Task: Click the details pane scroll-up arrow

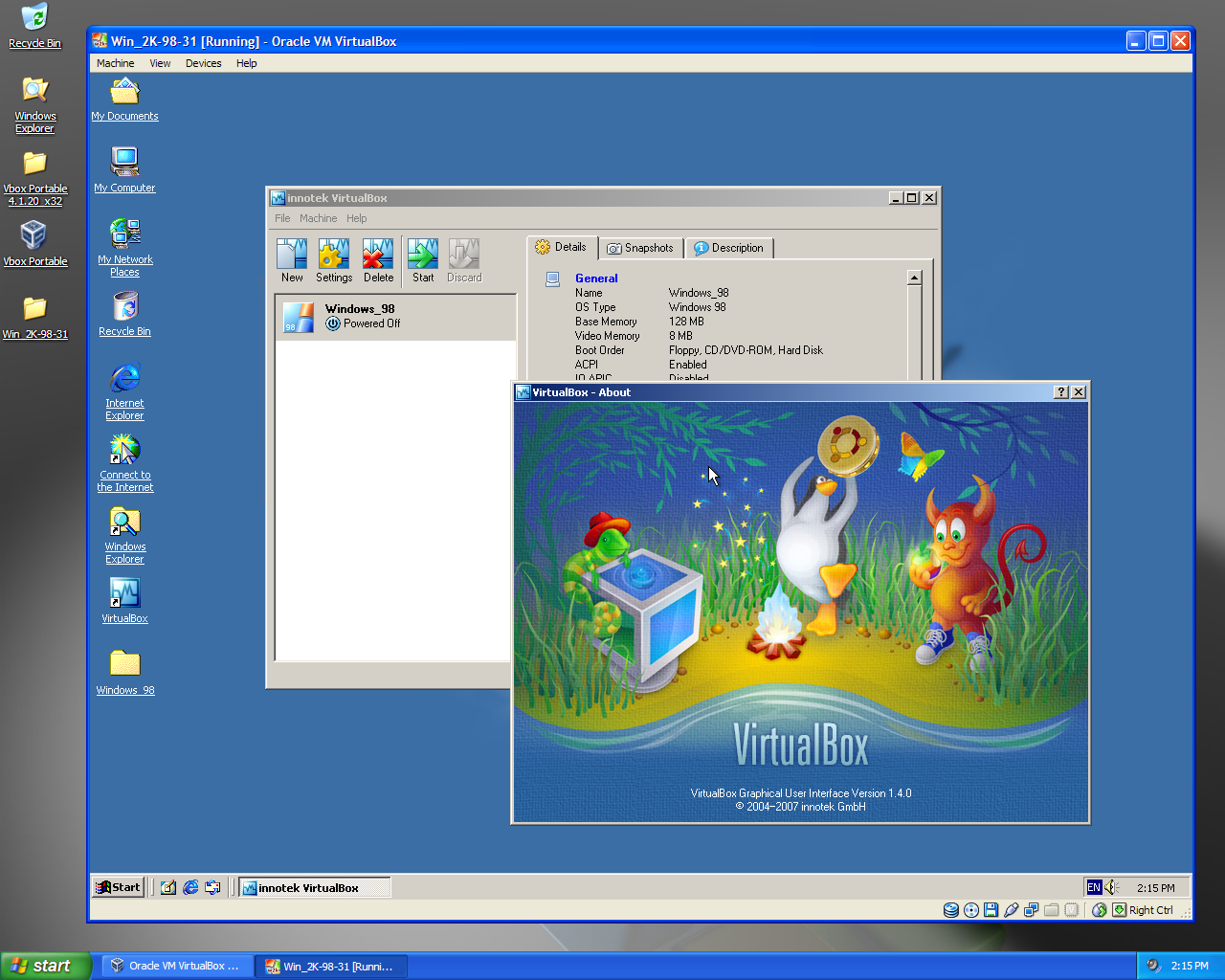Action: pos(914,278)
